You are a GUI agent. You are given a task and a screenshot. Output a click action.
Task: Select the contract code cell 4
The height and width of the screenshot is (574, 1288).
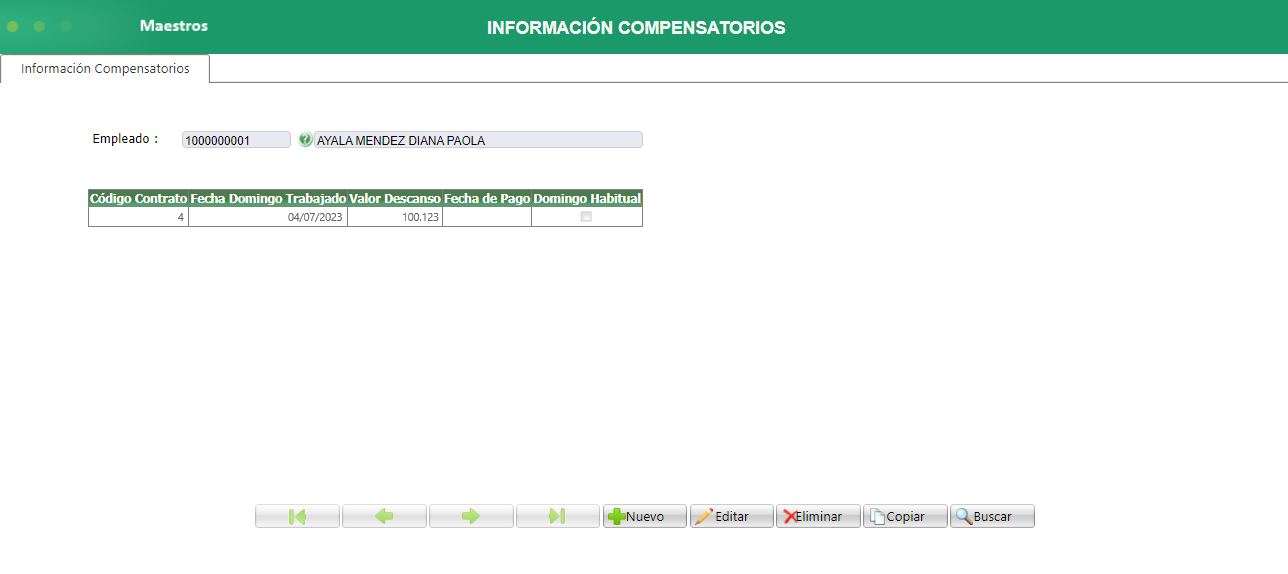pyautogui.click(x=138, y=217)
